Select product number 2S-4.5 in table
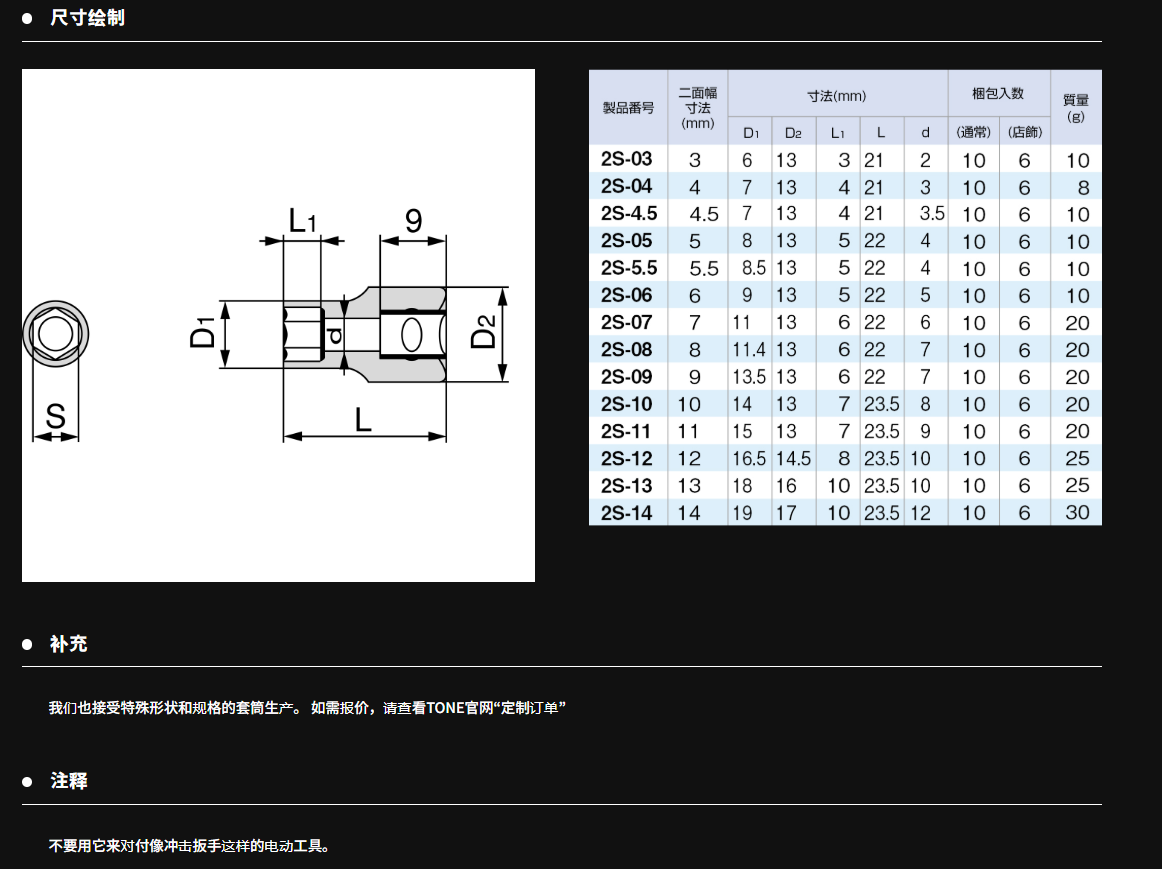Viewport: 1162px width, 869px height. (628, 213)
